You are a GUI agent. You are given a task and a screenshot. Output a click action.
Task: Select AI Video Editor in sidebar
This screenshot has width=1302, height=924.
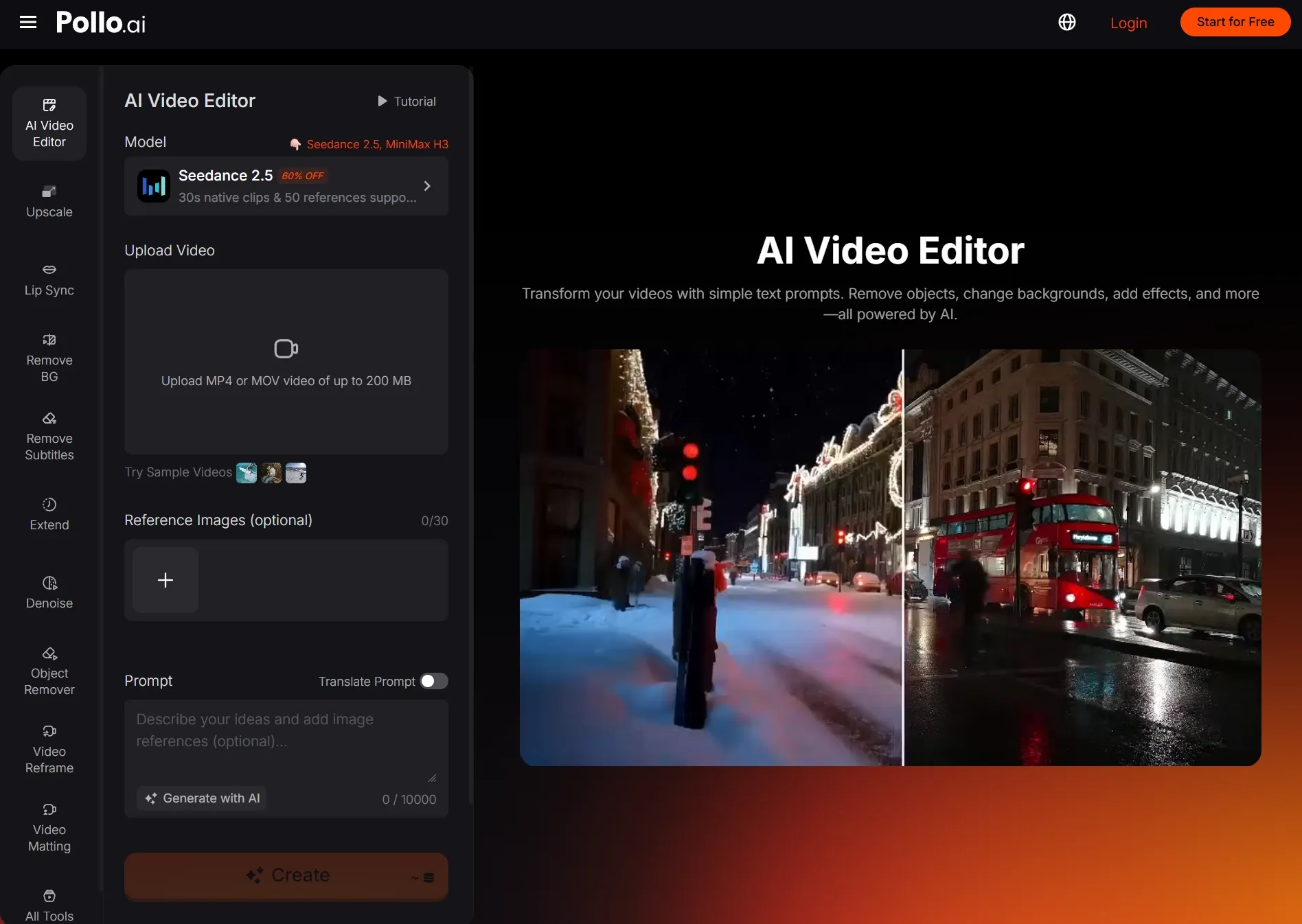49,124
